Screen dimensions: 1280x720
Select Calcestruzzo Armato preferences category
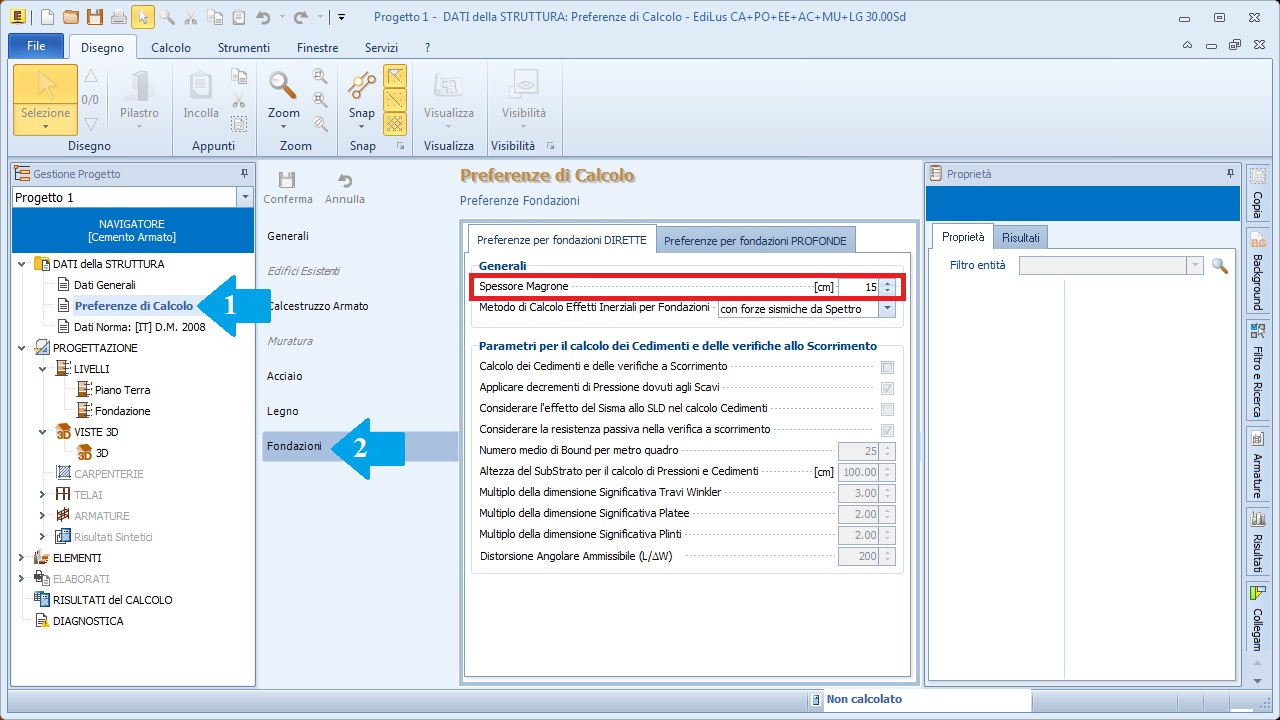coord(318,306)
